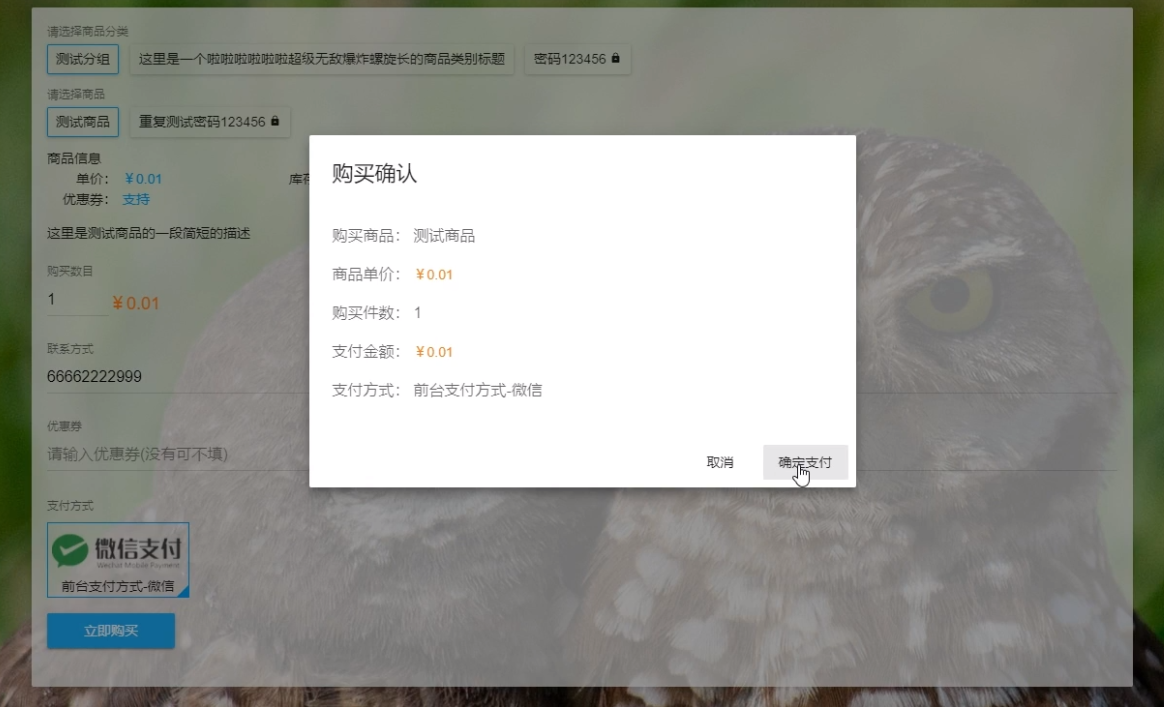Click the 支付金额 ¥0.01 value in dialog
1164x707 pixels.
pos(434,352)
